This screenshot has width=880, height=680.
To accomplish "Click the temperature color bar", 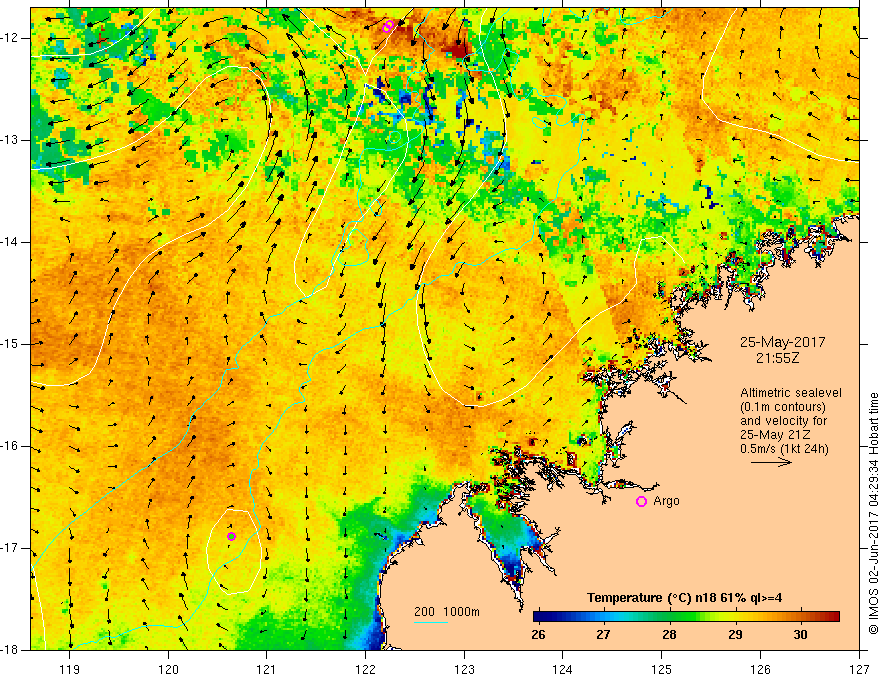I will [686, 617].
